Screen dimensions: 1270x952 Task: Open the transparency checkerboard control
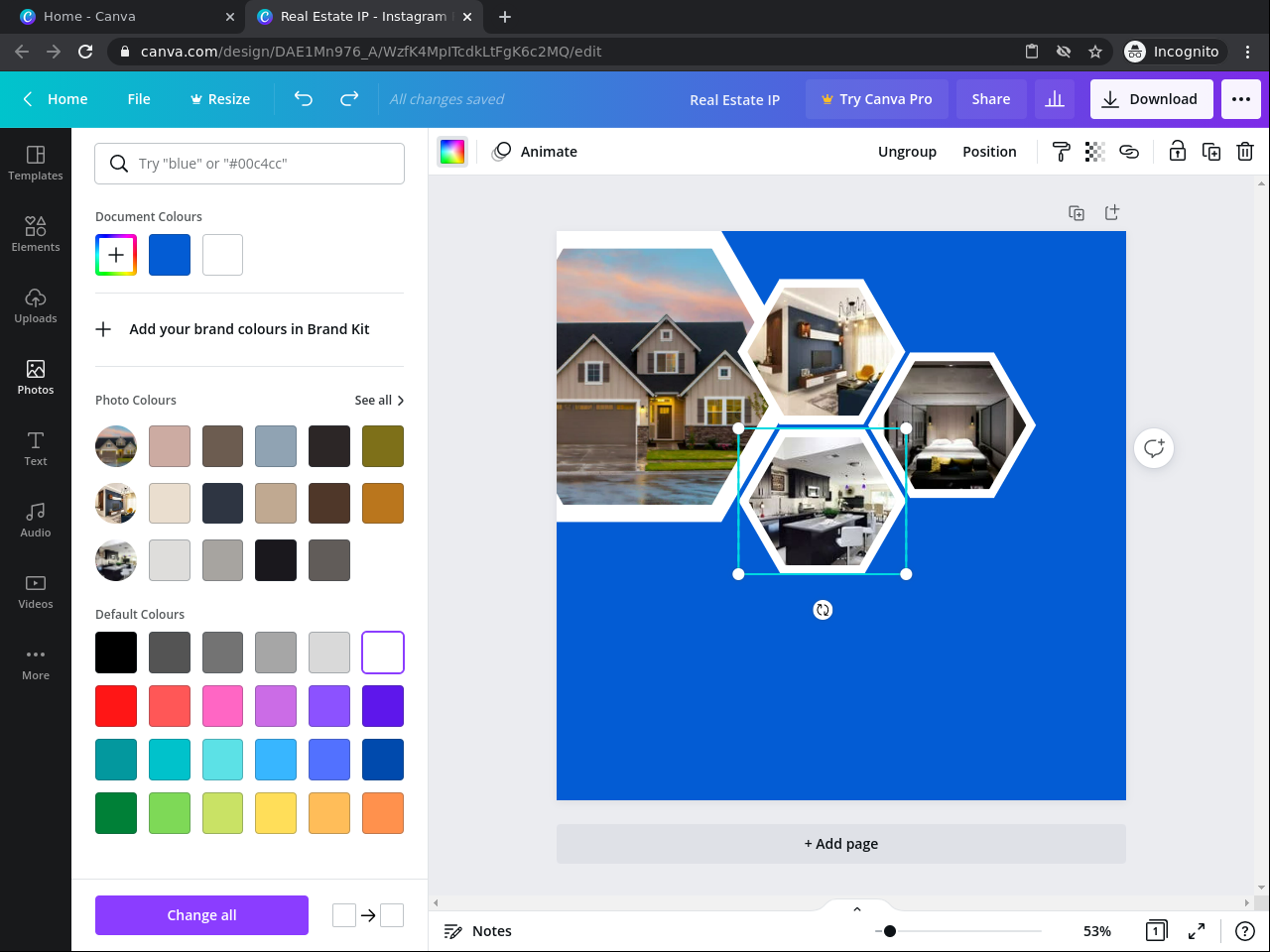tap(1094, 152)
